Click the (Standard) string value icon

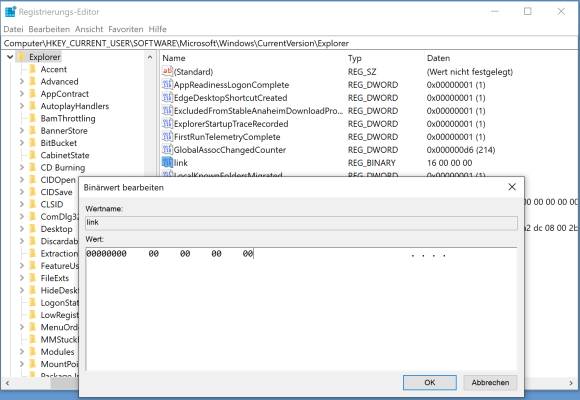pyautogui.click(x=167, y=71)
